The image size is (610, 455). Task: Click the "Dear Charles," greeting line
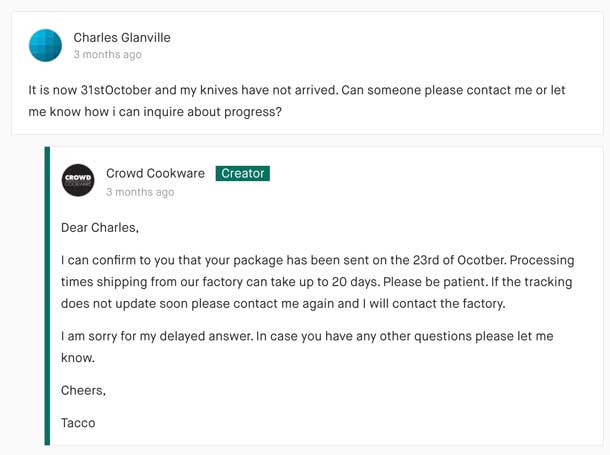[x=100, y=228]
